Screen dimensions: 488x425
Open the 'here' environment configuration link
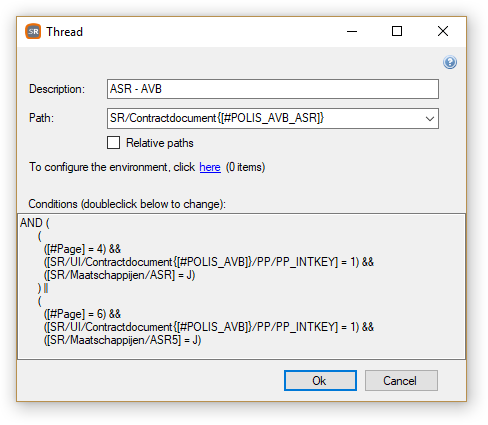tap(210, 167)
